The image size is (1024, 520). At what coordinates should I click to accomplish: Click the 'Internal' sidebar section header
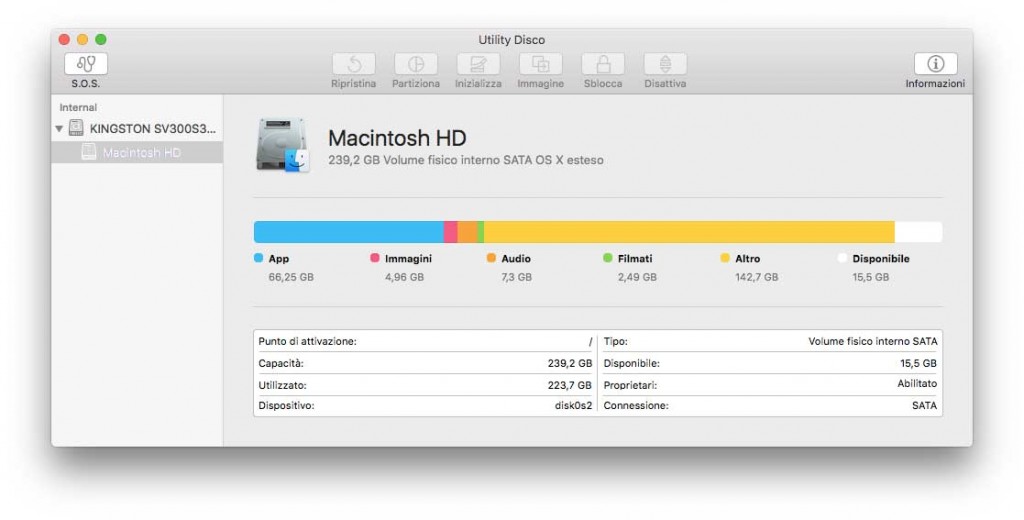(x=78, y=108)
